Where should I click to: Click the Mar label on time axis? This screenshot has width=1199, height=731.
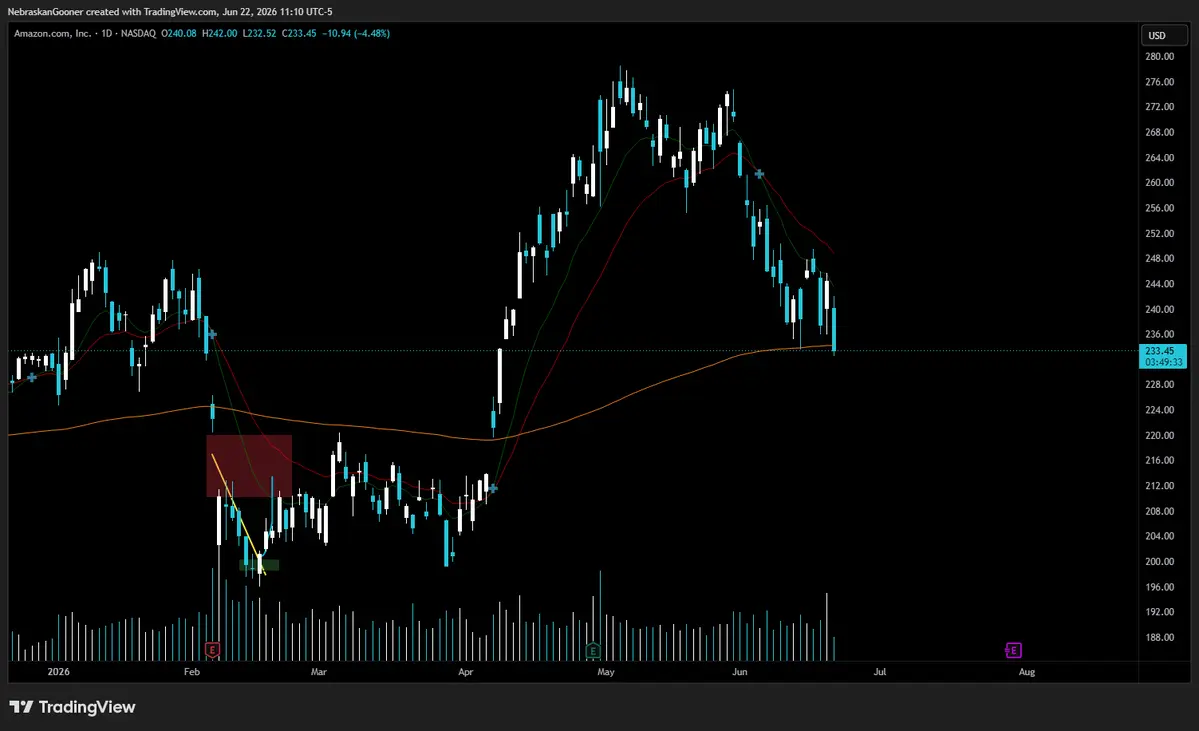(x=319, y=672)
